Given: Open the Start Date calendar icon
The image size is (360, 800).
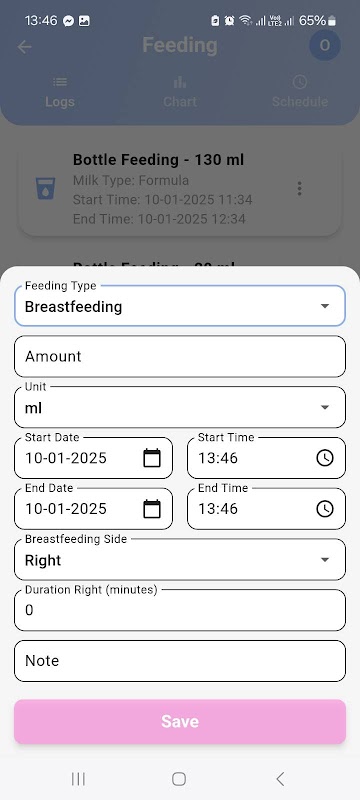Looking at the screenshot, I should 152,458.
